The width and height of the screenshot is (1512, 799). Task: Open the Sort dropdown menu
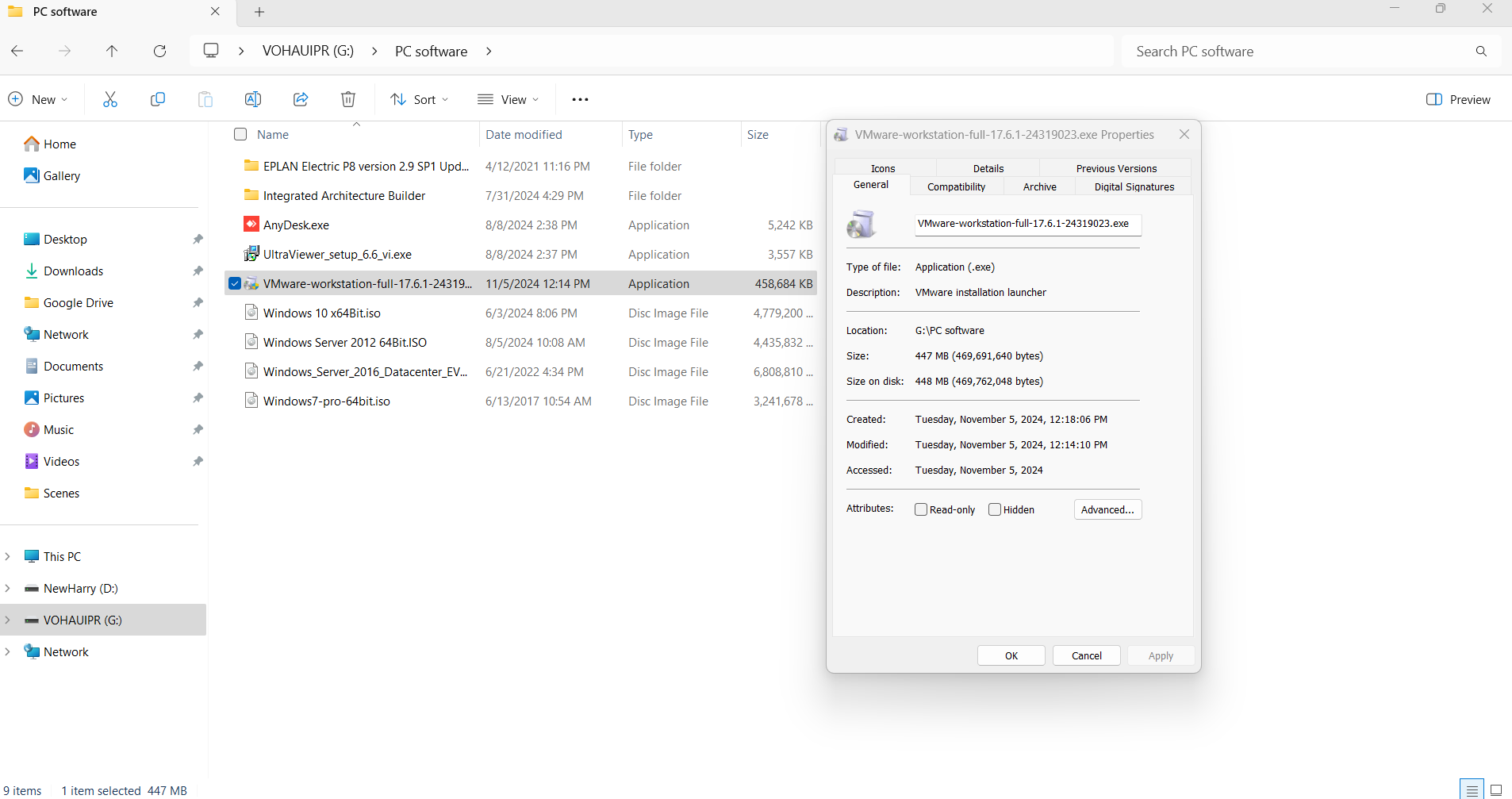click(x=420, y=99)
